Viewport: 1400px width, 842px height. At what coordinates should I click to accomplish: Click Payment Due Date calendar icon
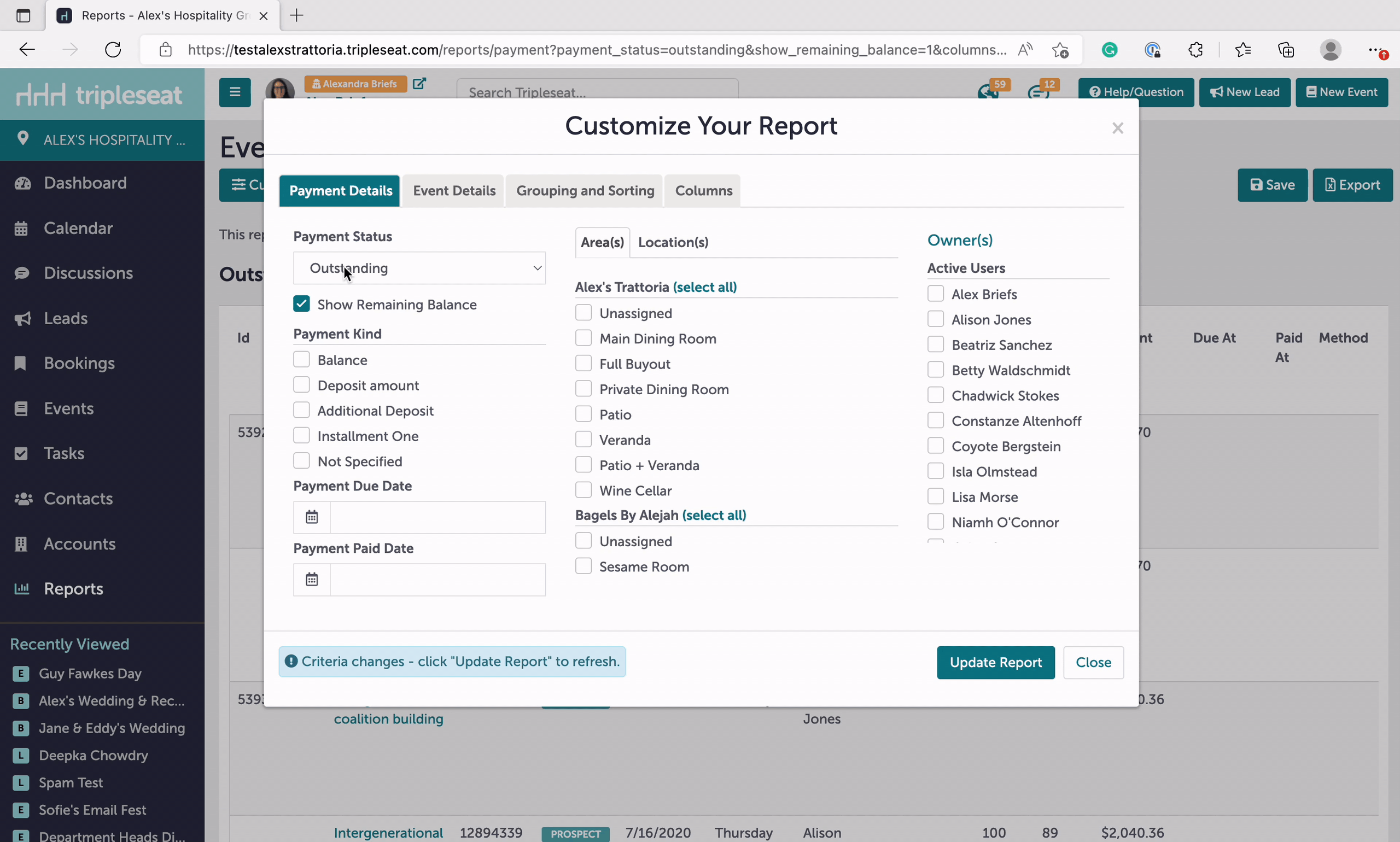pos(312,517)
